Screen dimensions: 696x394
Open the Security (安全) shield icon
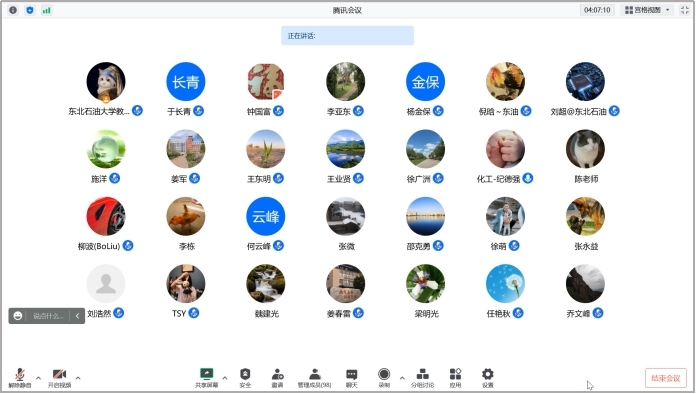pyautogui.click(x=245, y=378)
